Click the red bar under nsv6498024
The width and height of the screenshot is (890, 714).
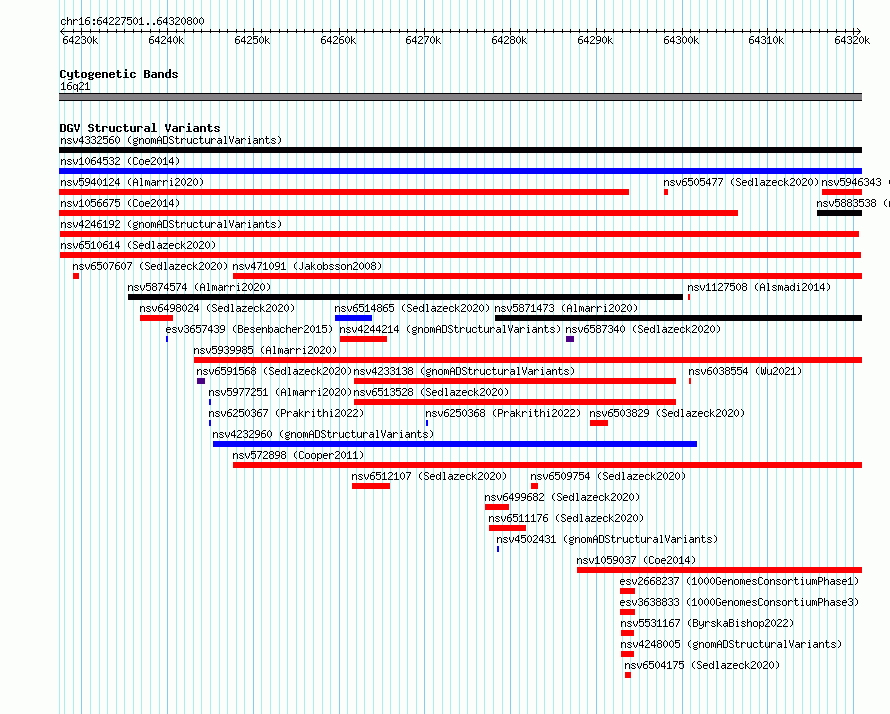pos(156,318)
